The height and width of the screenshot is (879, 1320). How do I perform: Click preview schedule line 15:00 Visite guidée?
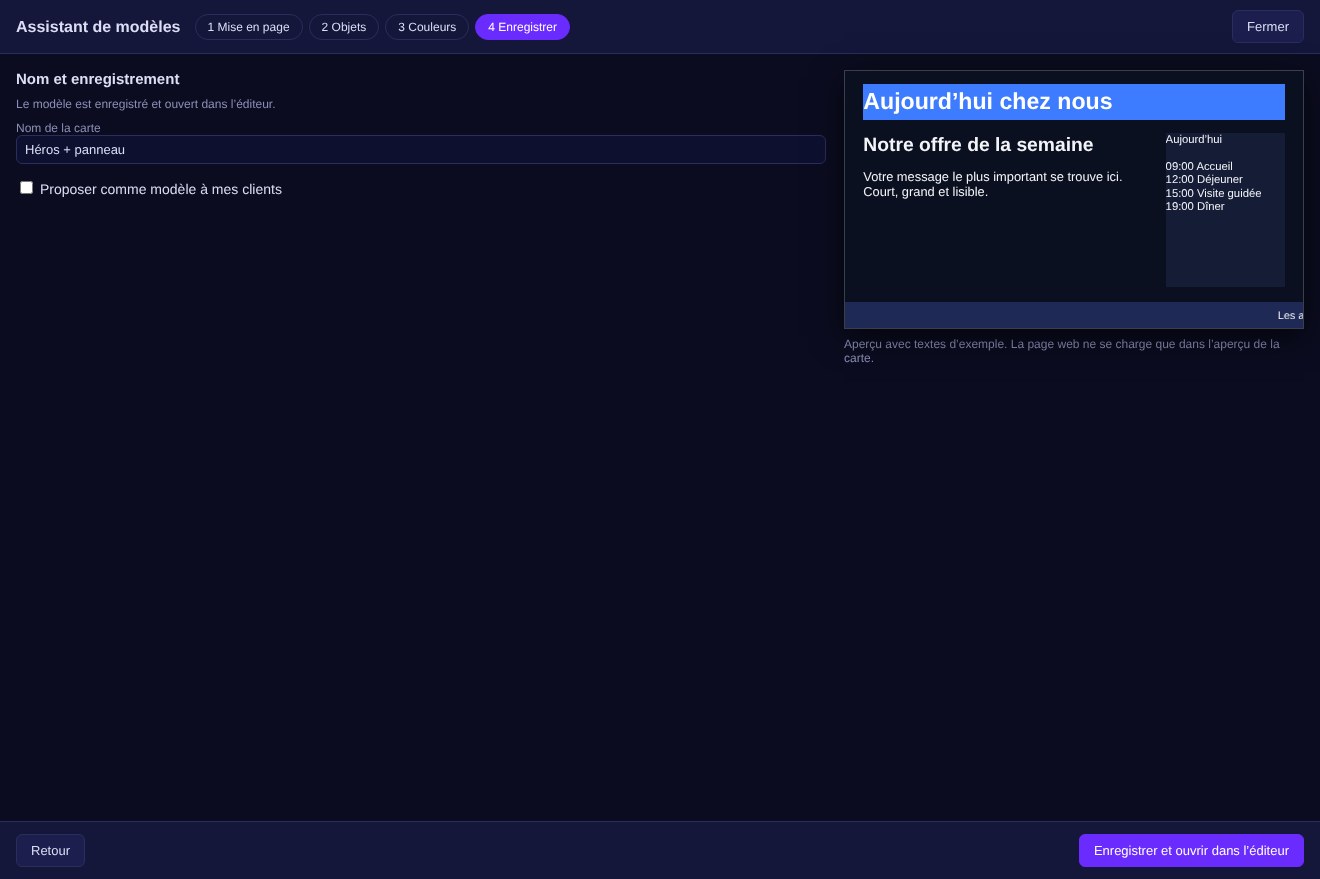pyautogui.click(x=1213, y=193)
